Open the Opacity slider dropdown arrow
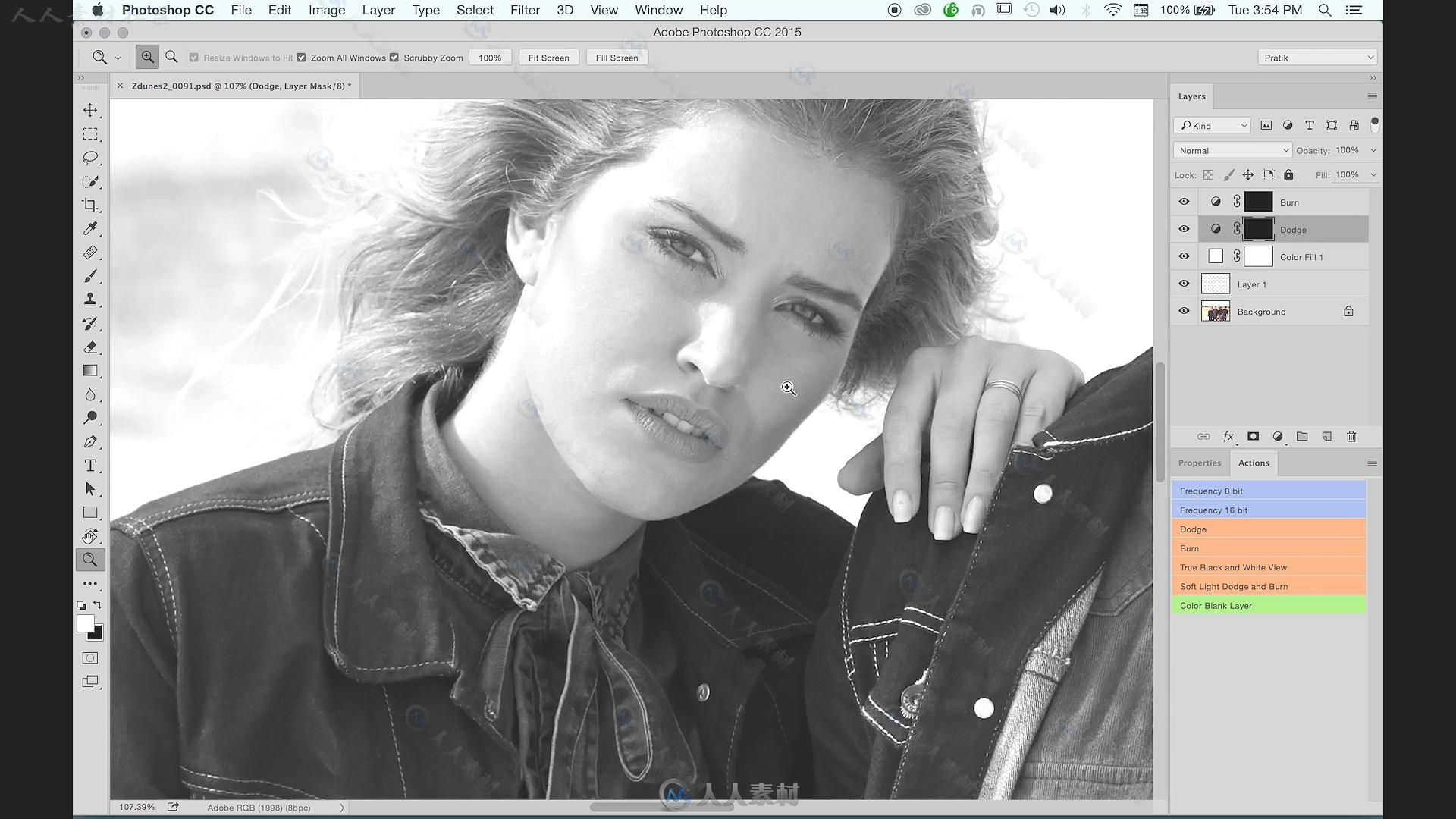Image resolution: width=1456 pixels, height=819 pixels. click(x=1373, y=150)
